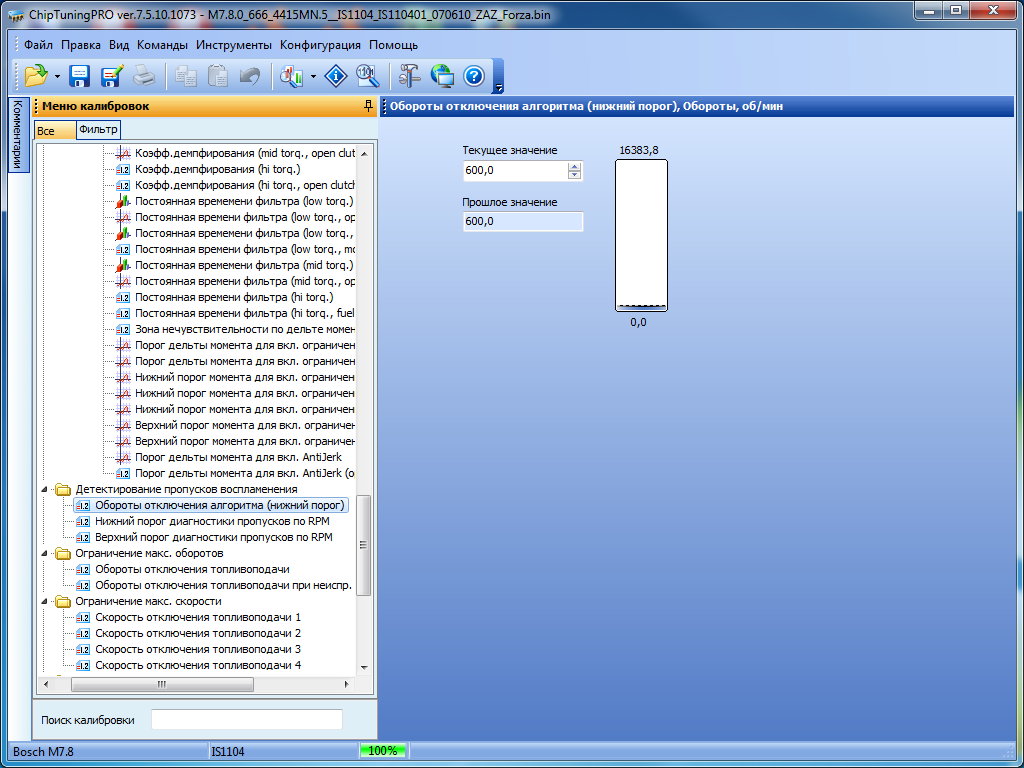Collapse the Детектирование пропусков воспламенения folder
The width and height of the screenshot is (1024, 768).
[x=44, y=489]
